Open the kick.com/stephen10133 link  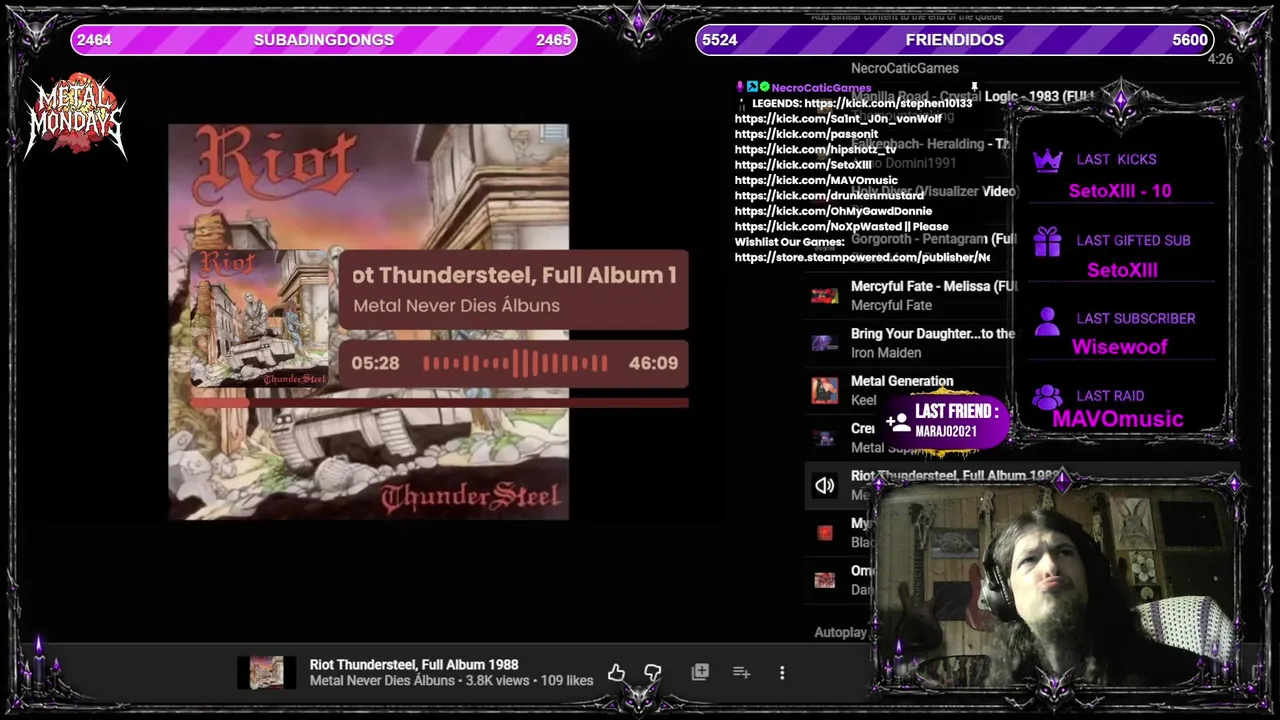888,103
